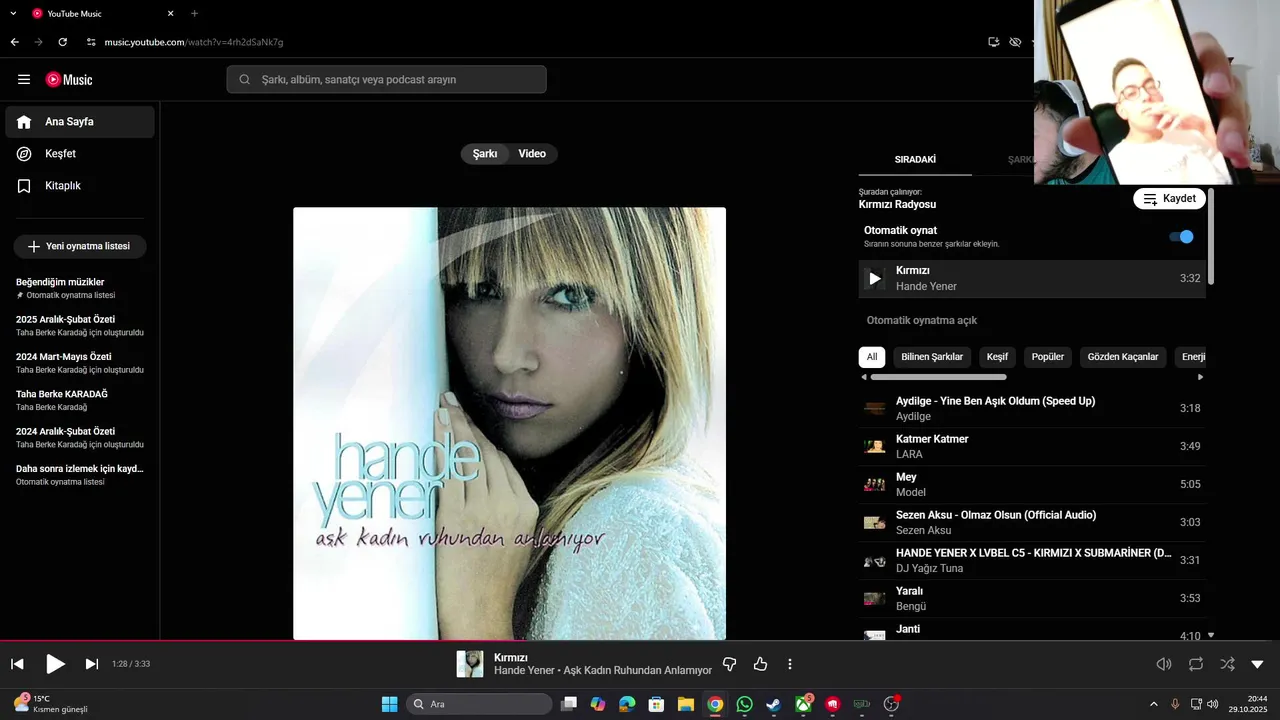Click the install app icon in address bar
The width and height of the screenshot is (1280, 720).
point(993,42)
